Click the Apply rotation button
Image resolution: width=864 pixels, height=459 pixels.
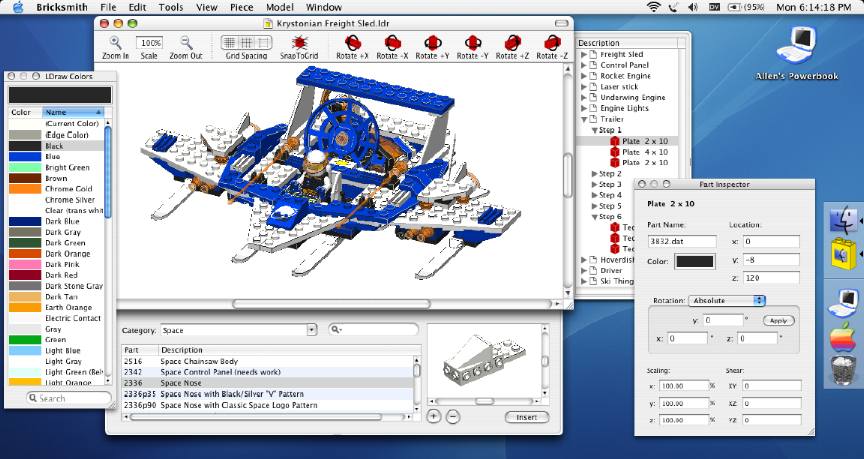[x=777, y=321]
